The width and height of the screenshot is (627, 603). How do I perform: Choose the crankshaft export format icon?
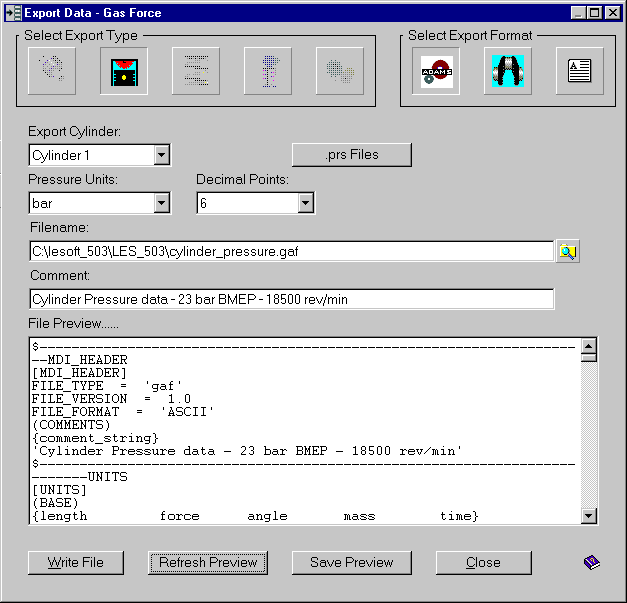click(508, 71)
